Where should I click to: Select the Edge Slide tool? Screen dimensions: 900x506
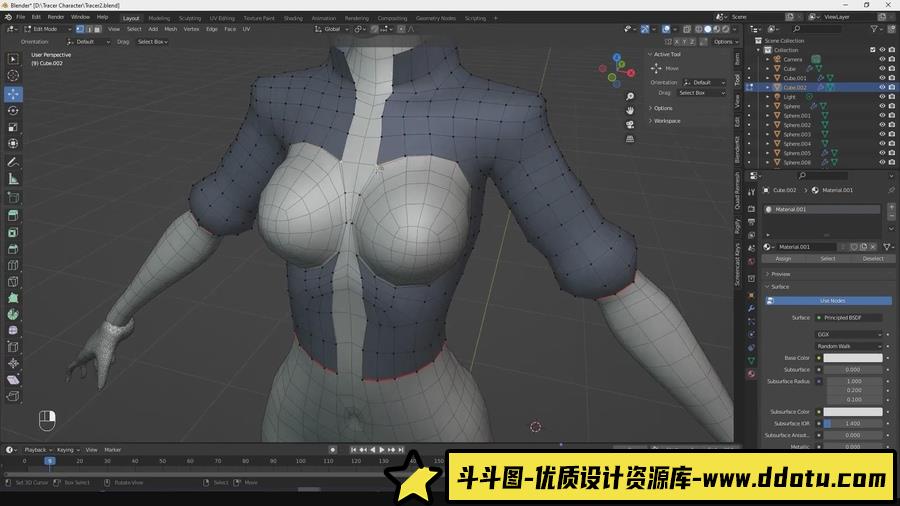click(x=13, y=347)
